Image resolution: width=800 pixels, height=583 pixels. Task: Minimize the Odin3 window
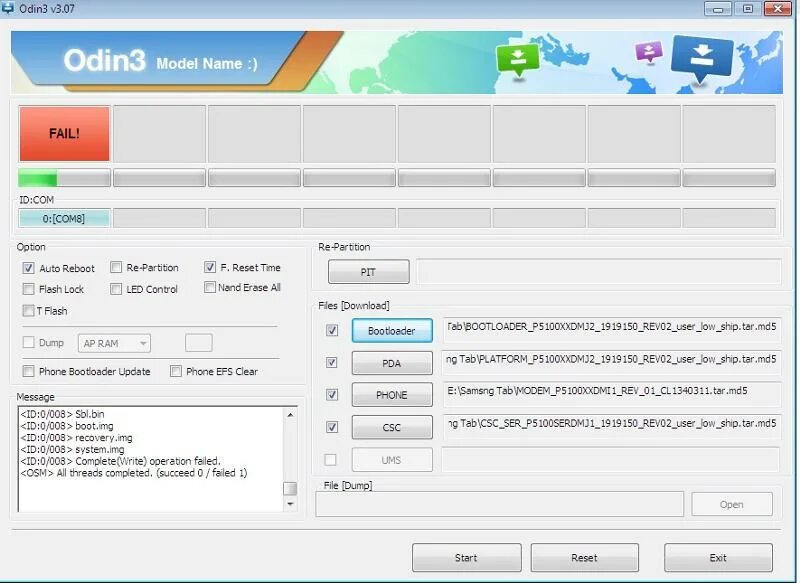[718, 9]
